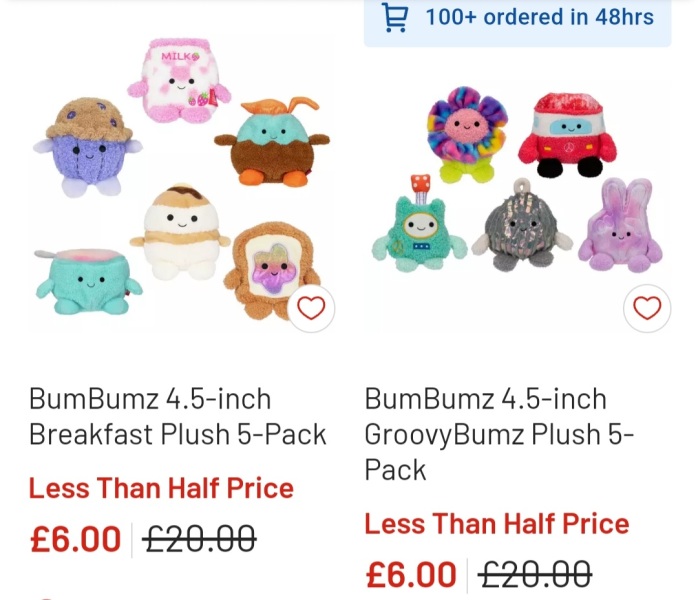Image resolution: width=698 pixels, height=600 pixels.
Task: Click the shopping trolley icon in badge
Action: (x=396, y=18)
